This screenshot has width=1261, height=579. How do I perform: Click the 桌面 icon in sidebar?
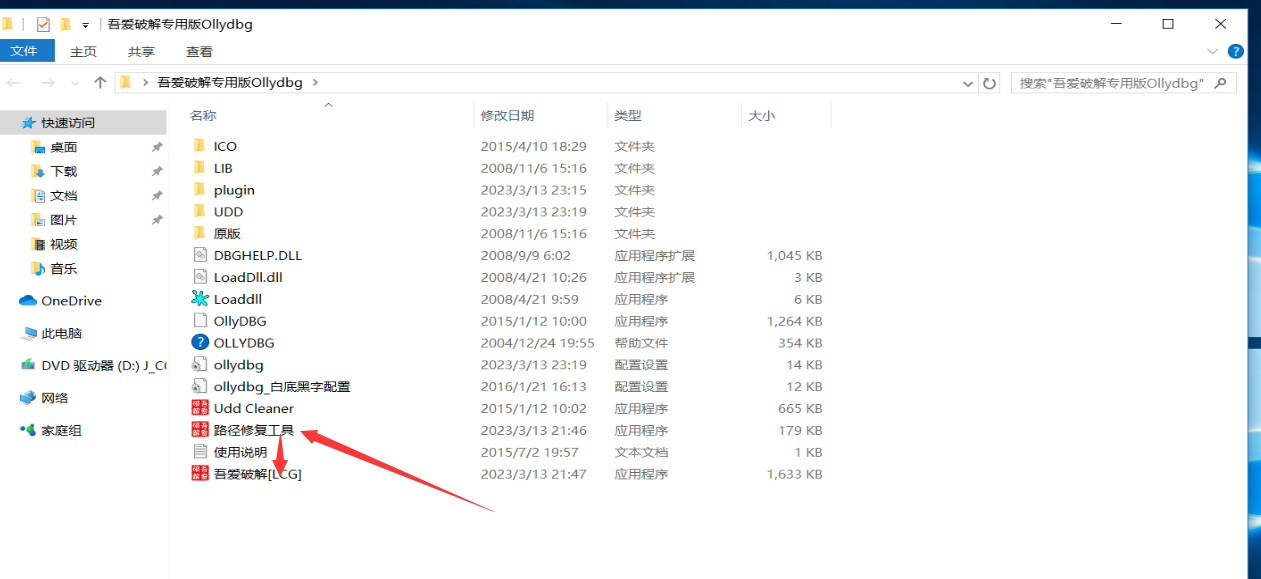[38, 147]
